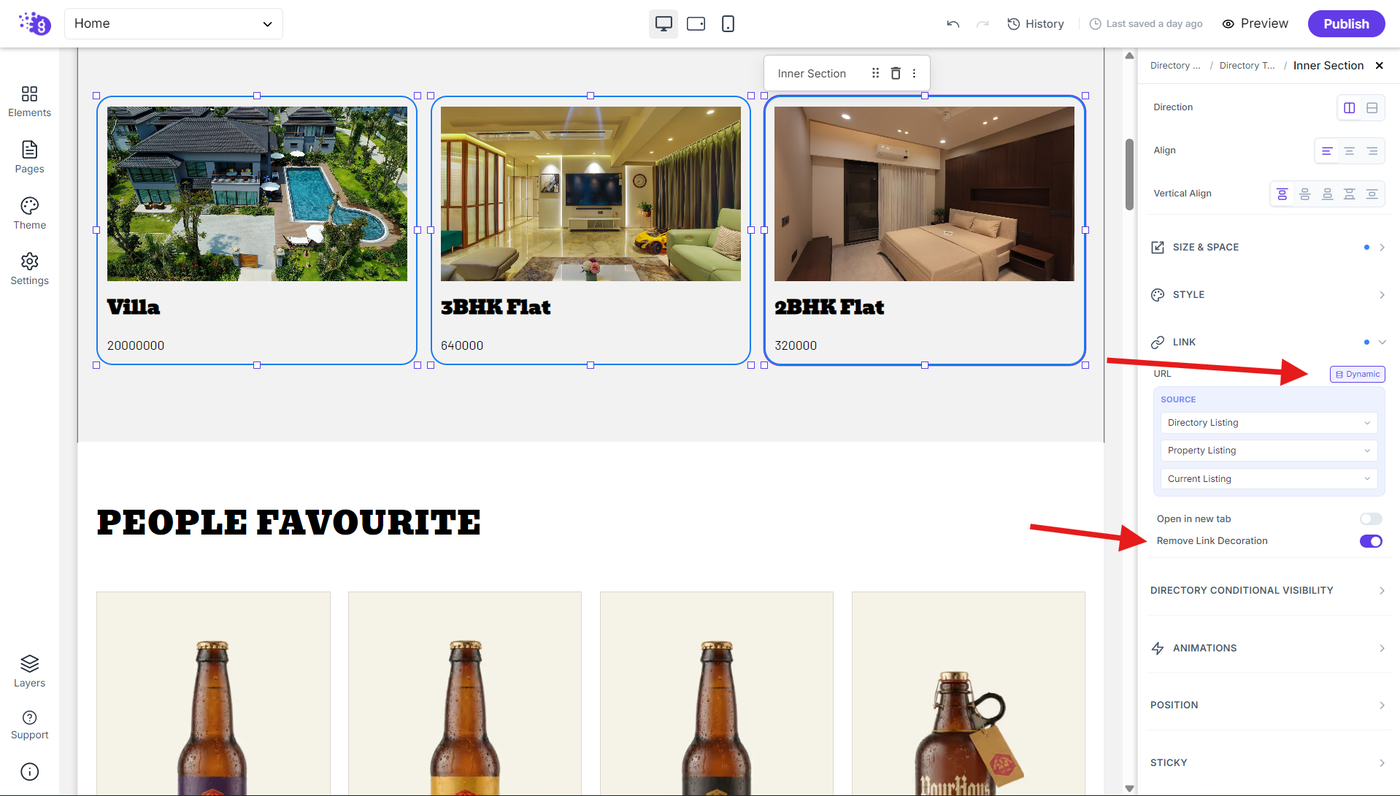The height and width of the screenshot is (796, 1400).
Task: Switch to tablet preview mode
Action: point(696,24)
